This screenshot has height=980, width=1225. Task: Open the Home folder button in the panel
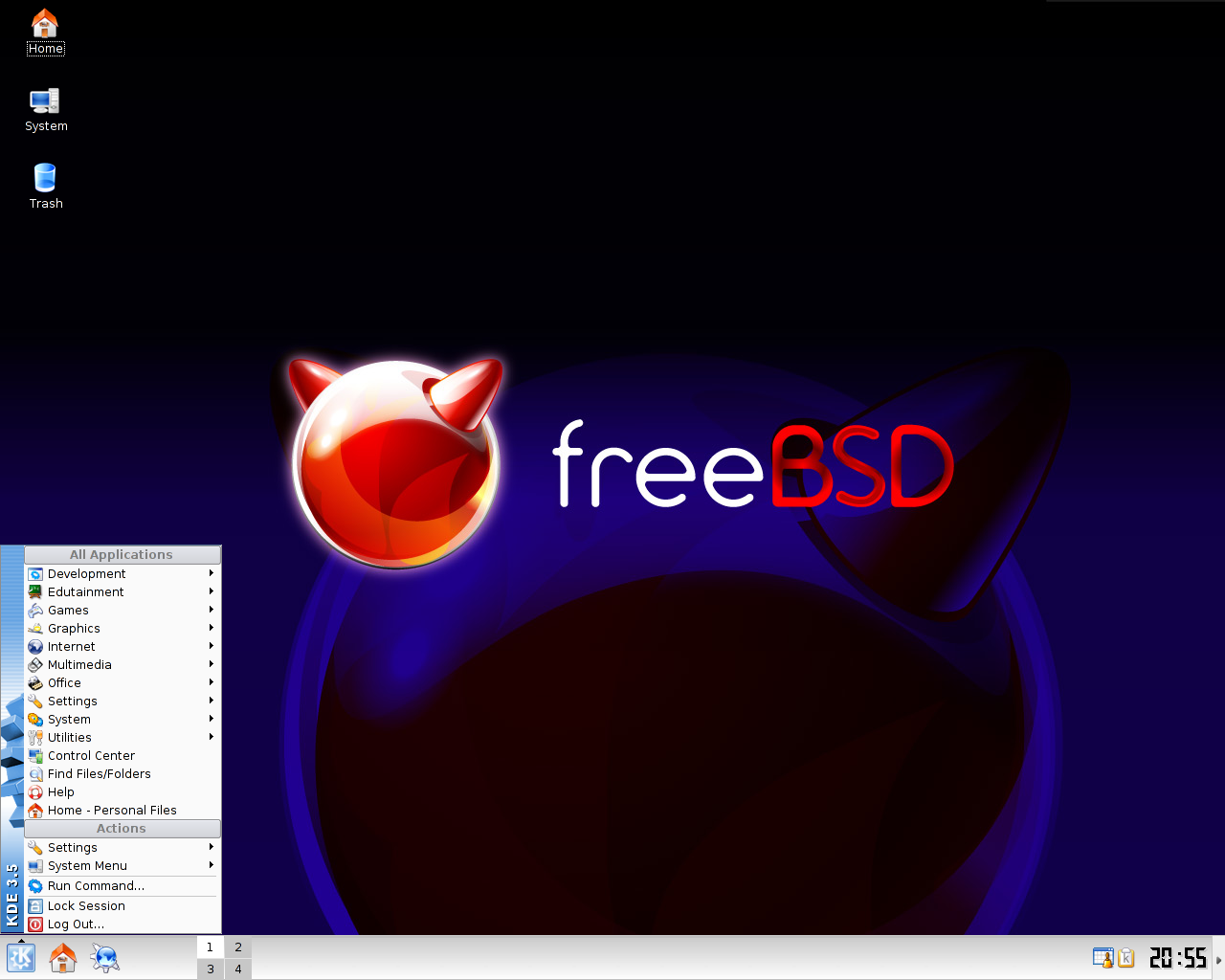click(63, 958)
